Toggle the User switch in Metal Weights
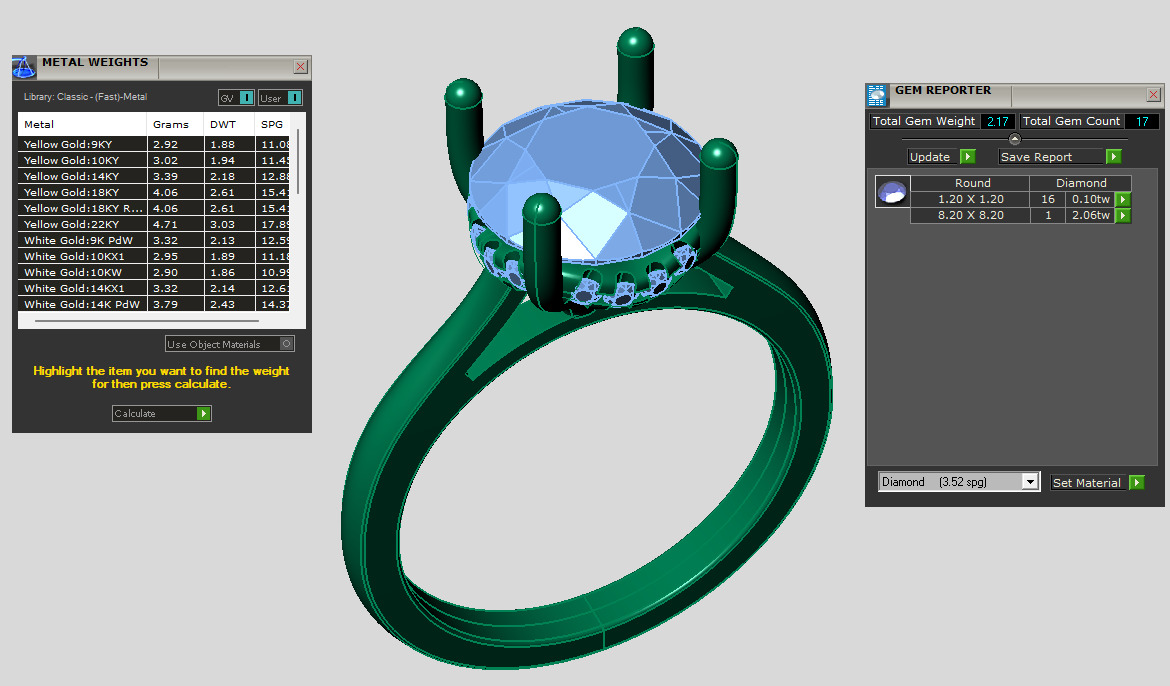This screenshot has height=686, width=1170. click(x=280, y=98)
